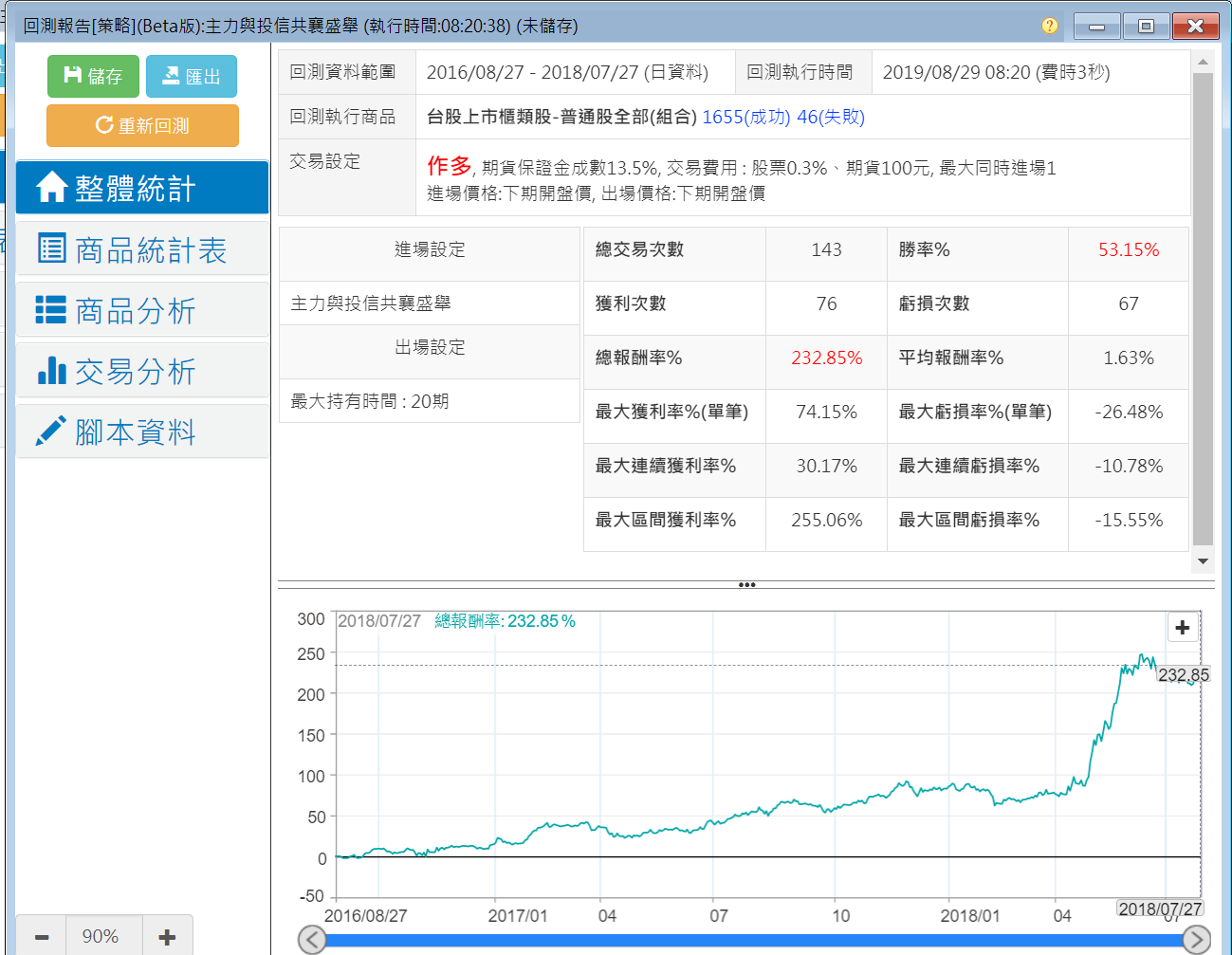Open the 整體統計 overview tab
1232x955 pixels.
[142, 188]
